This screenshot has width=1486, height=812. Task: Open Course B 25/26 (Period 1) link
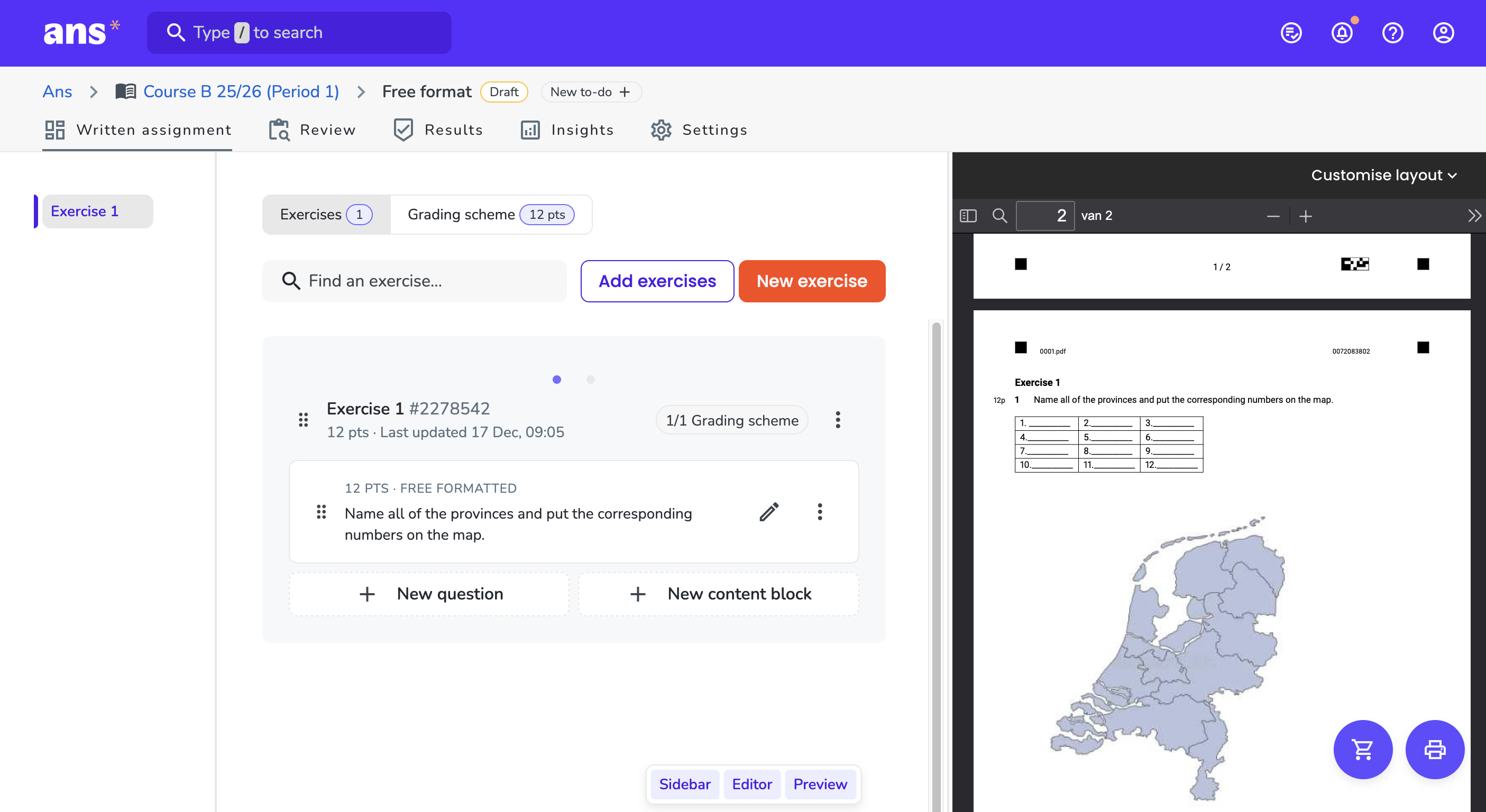pyautogui.click(x=241, y=91)
